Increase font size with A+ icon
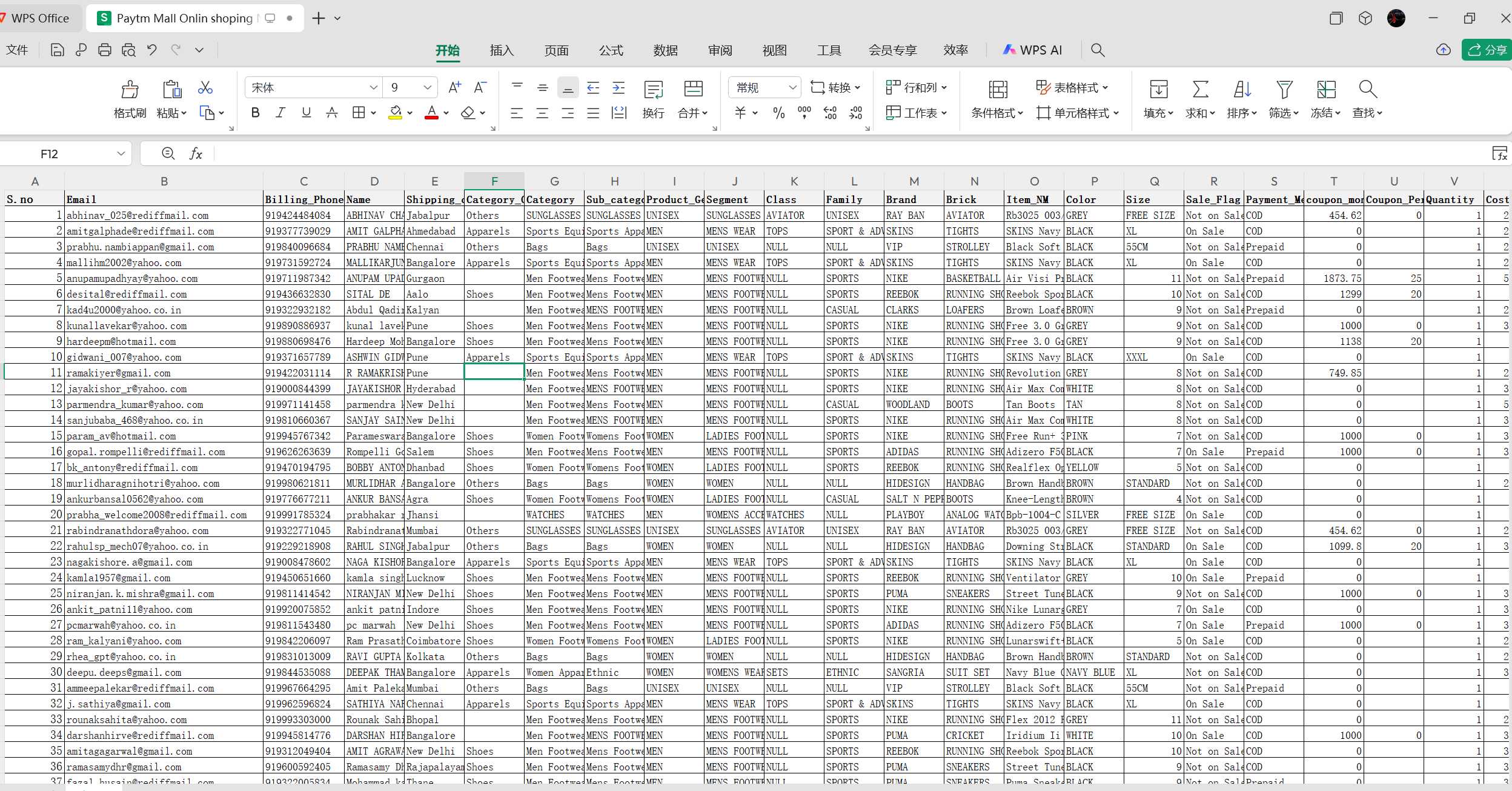Screen dimensions: 1512x791 454,88
